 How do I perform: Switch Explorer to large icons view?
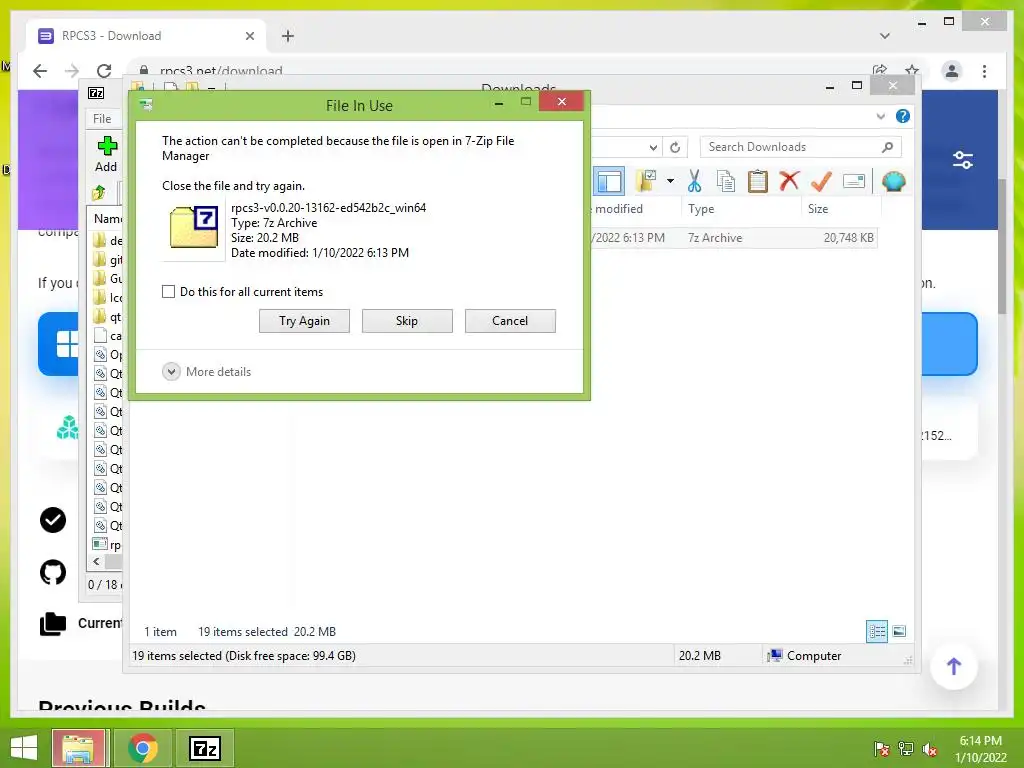click(x=899, y=631)
